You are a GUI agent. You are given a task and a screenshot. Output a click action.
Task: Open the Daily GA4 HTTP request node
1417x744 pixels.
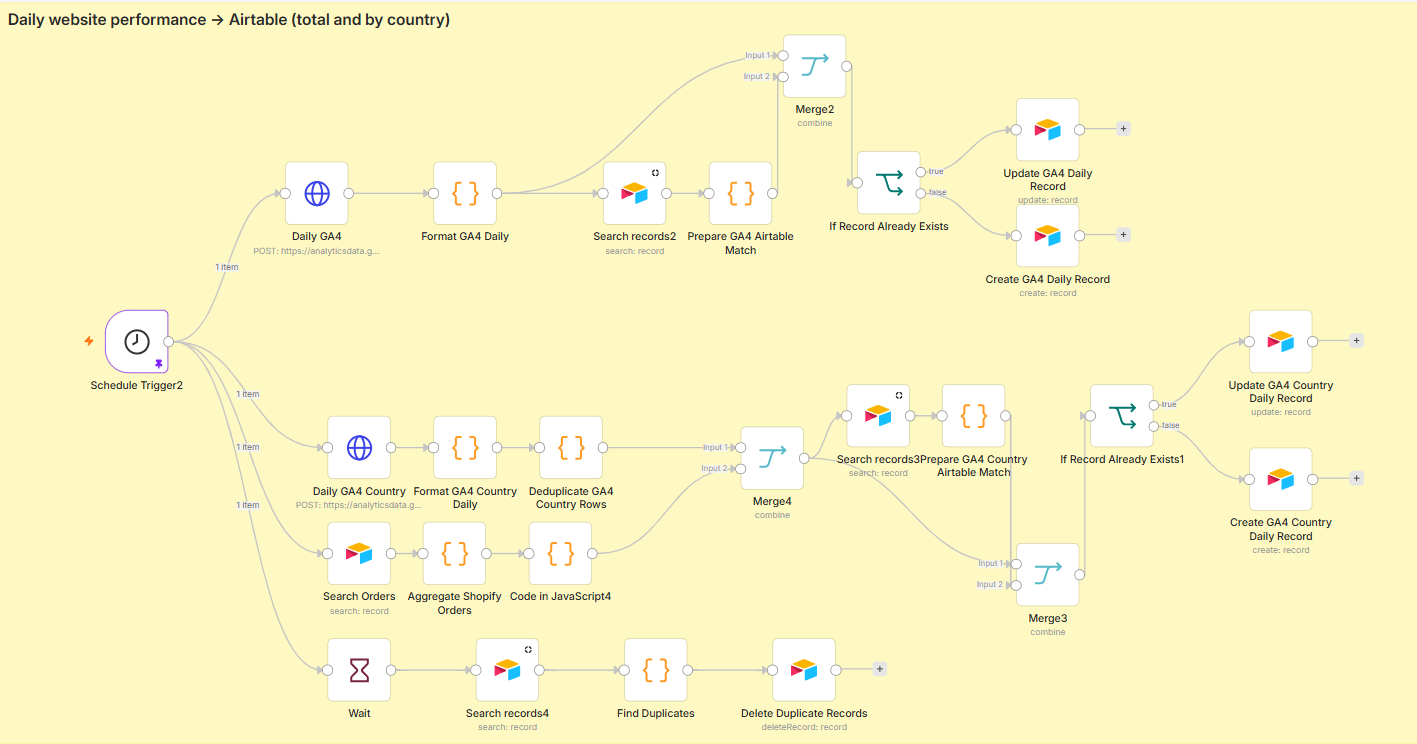(x=317, y=194)
